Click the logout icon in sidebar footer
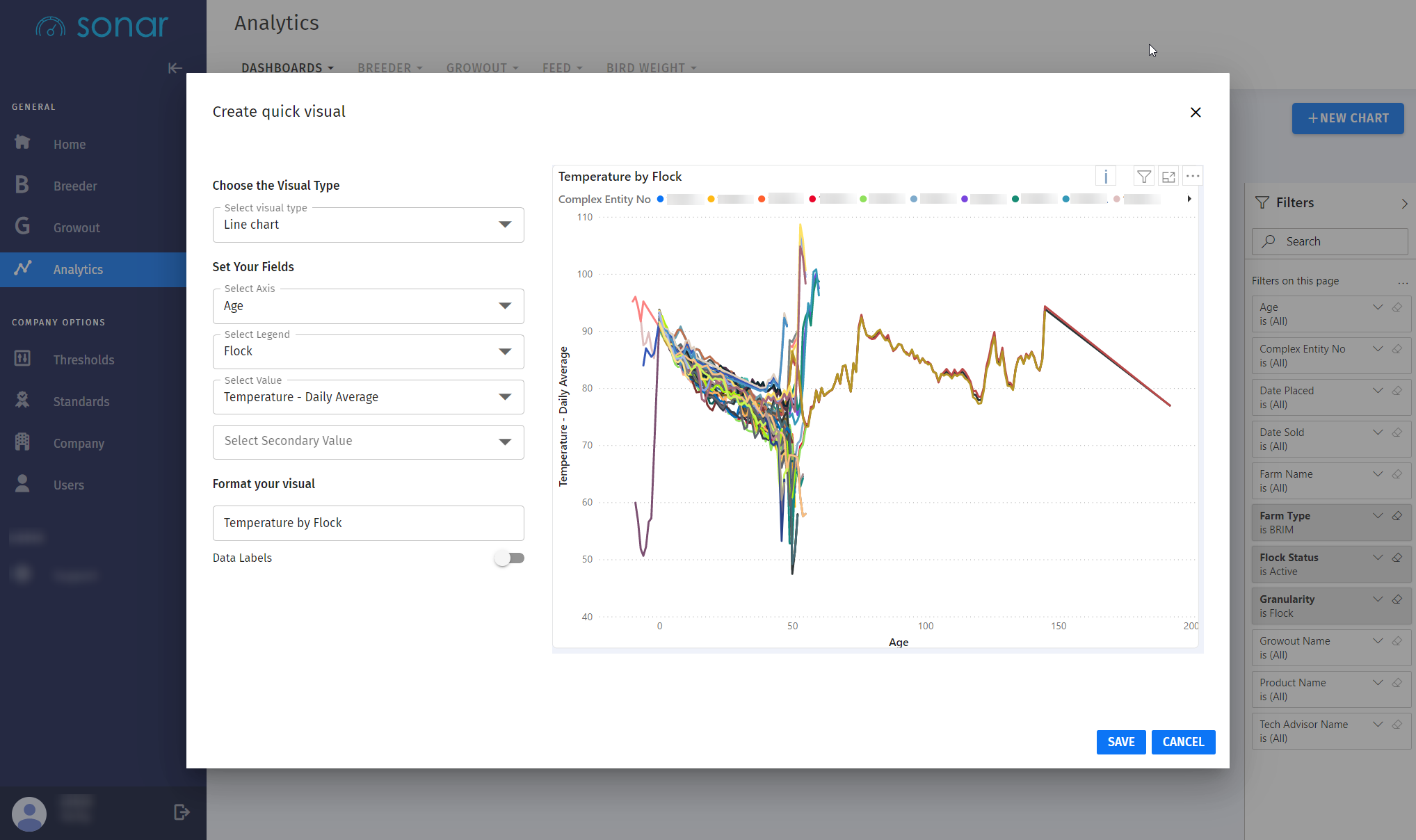 coord(182,812)
